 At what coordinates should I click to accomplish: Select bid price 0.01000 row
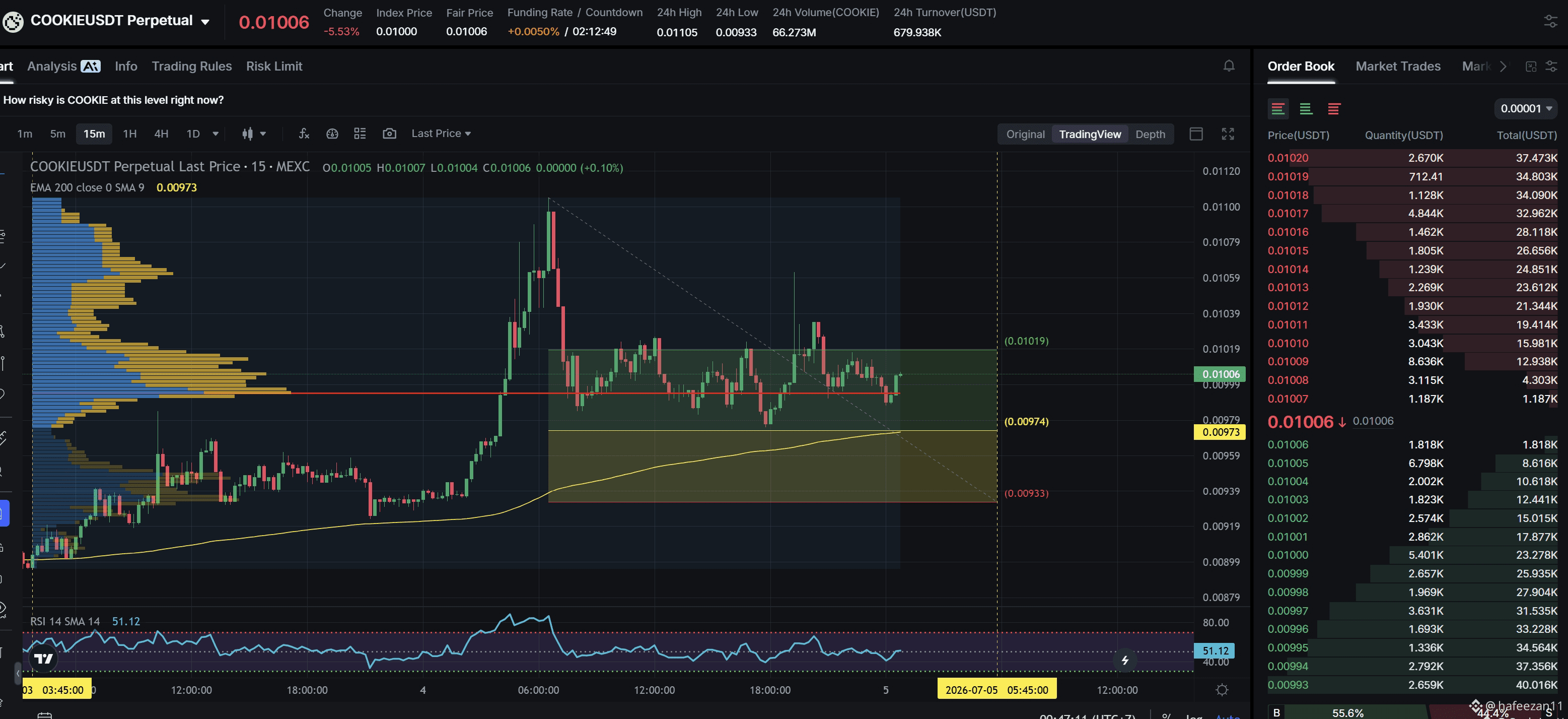pyautogui.click(x=1412, y=555)
